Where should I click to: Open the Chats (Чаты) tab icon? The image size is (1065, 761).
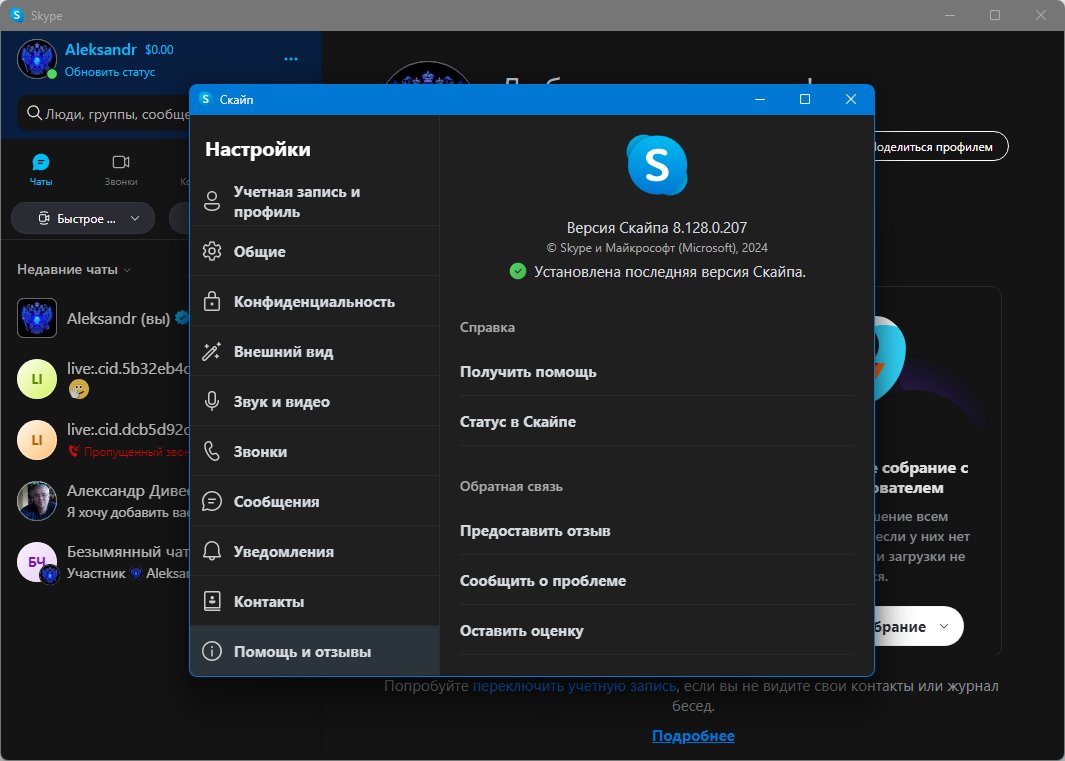coord(41,162)
